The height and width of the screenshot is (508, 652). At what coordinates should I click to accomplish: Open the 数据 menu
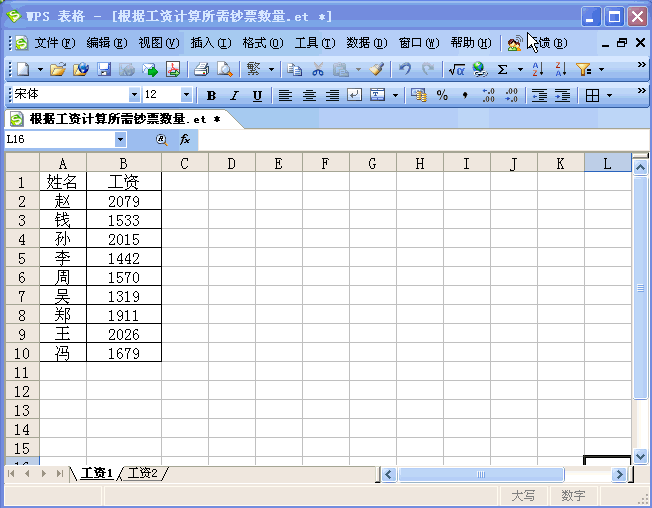click(x=366, y=43)
